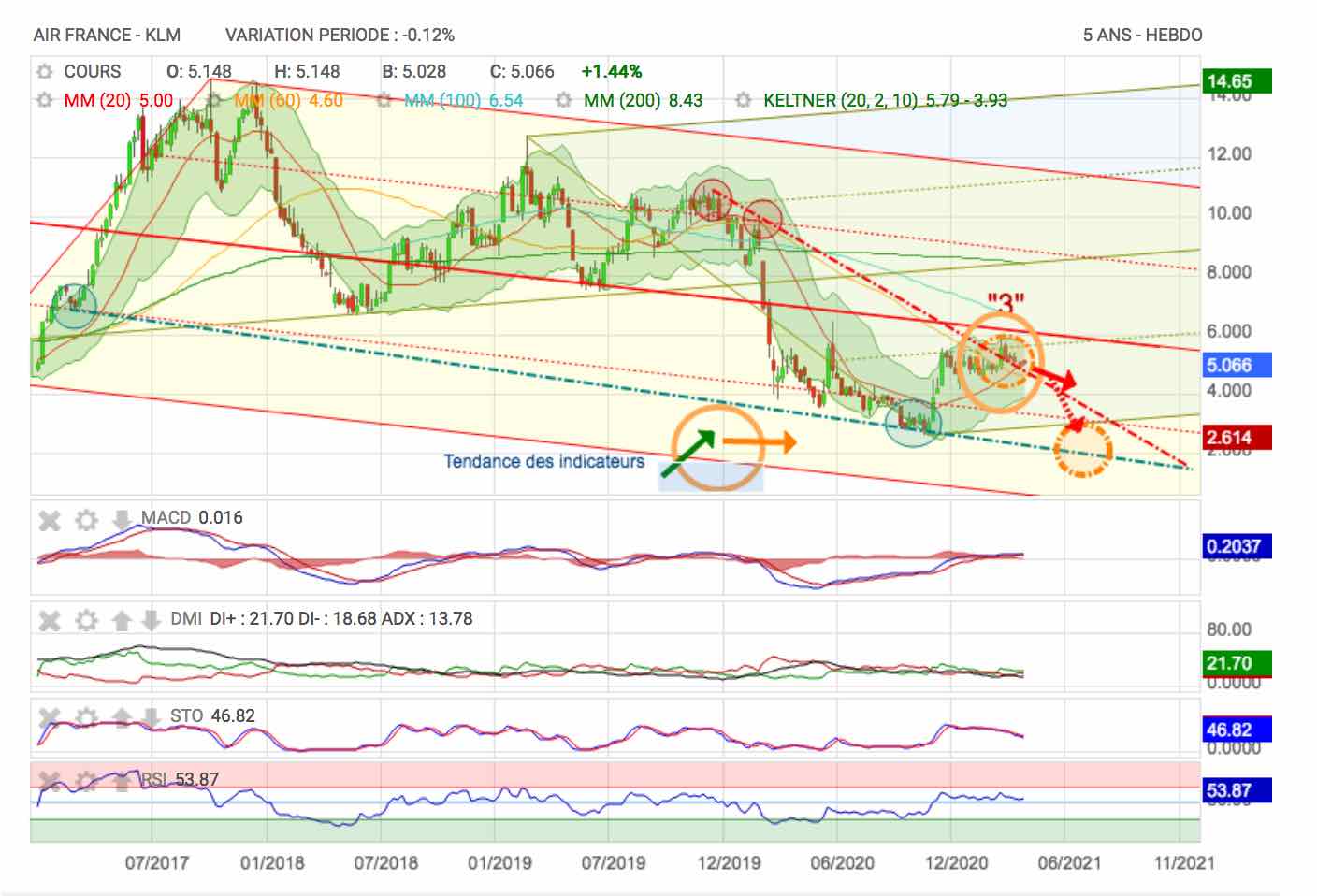Click the closing price C: 5.066
Viewport: 1317px width, 896px height.
point(522,71)
